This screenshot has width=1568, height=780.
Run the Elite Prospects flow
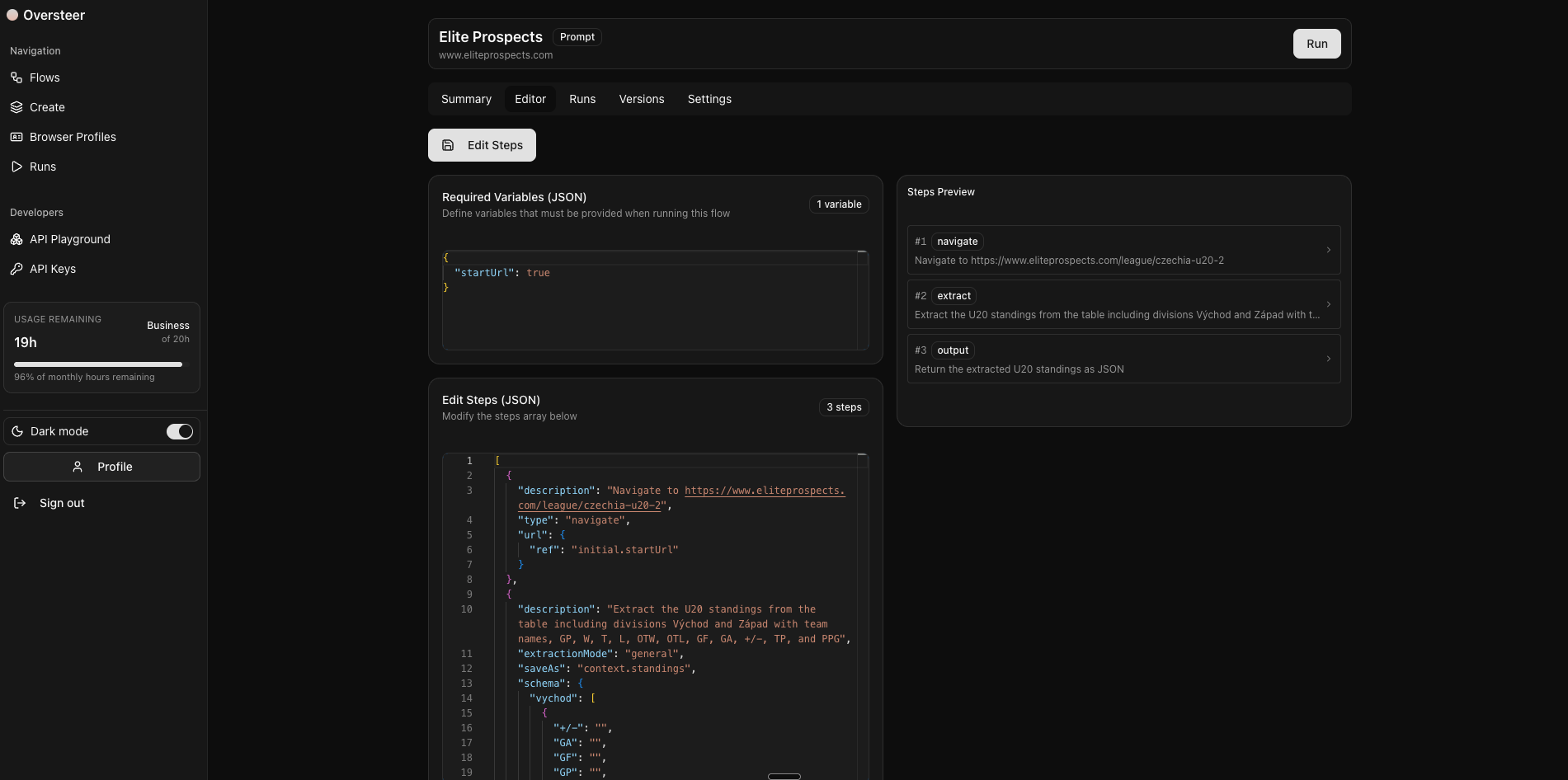pyautogui.click(x=1316, y=44)
